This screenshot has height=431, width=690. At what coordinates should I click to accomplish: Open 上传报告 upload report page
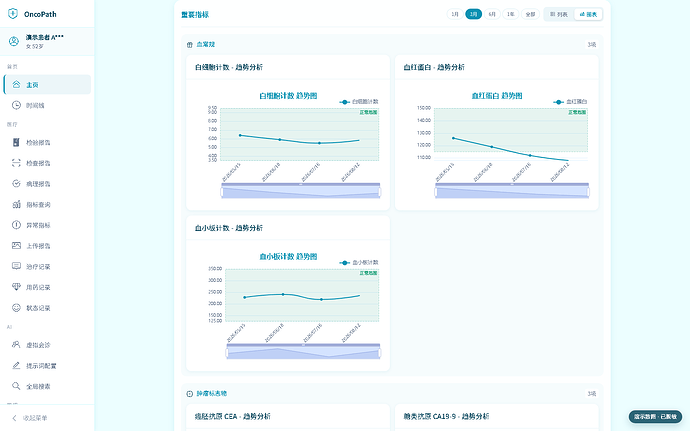click(x=47, y=246)
